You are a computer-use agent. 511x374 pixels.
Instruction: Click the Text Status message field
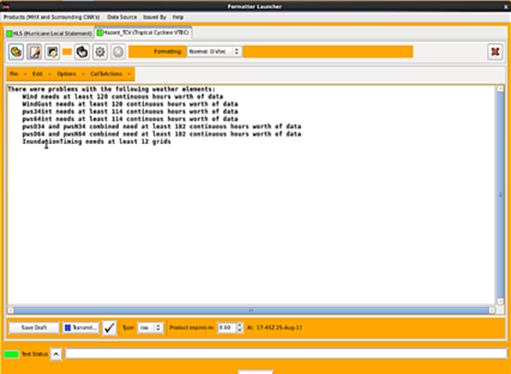[x=286, y=354]
